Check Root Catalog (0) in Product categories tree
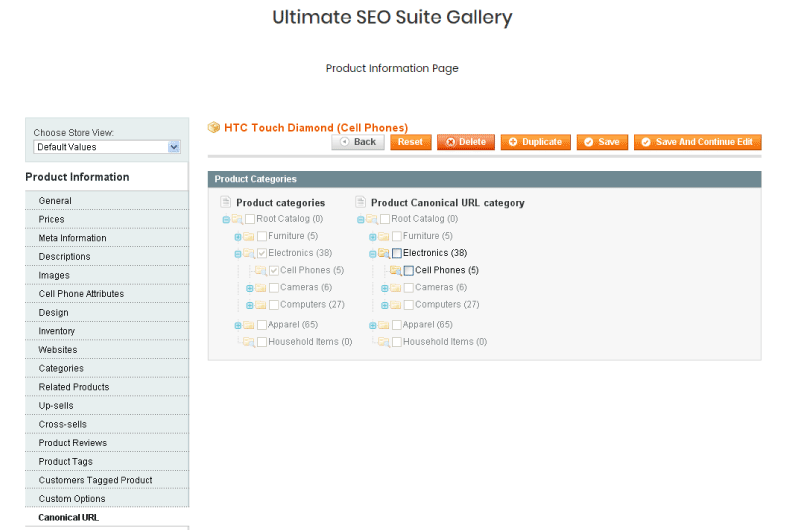Image resolution: width=800 pixels, height=530 pixels. coord(250,219)
